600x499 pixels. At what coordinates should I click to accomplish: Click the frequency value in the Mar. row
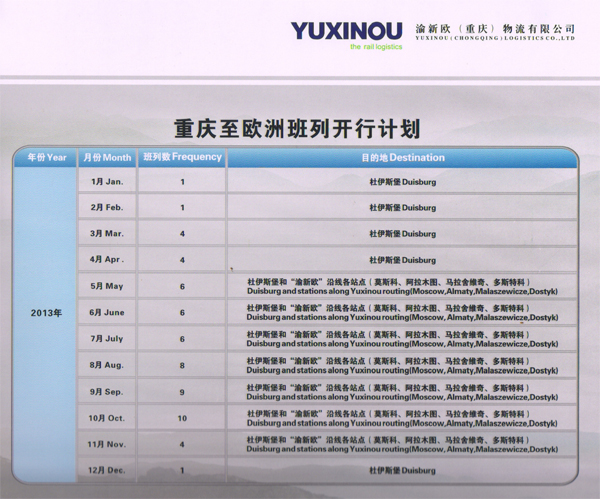pos(183,233)
